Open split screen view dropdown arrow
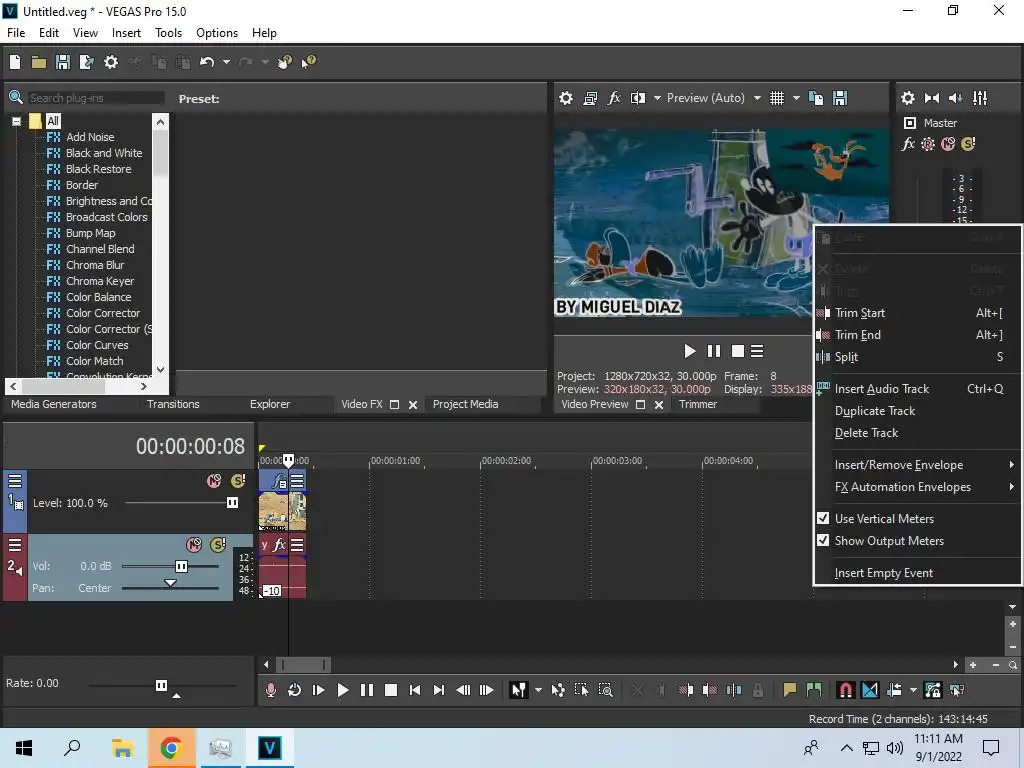The width and height of the screenshot is (1024, 768). (x=657, y=98)
